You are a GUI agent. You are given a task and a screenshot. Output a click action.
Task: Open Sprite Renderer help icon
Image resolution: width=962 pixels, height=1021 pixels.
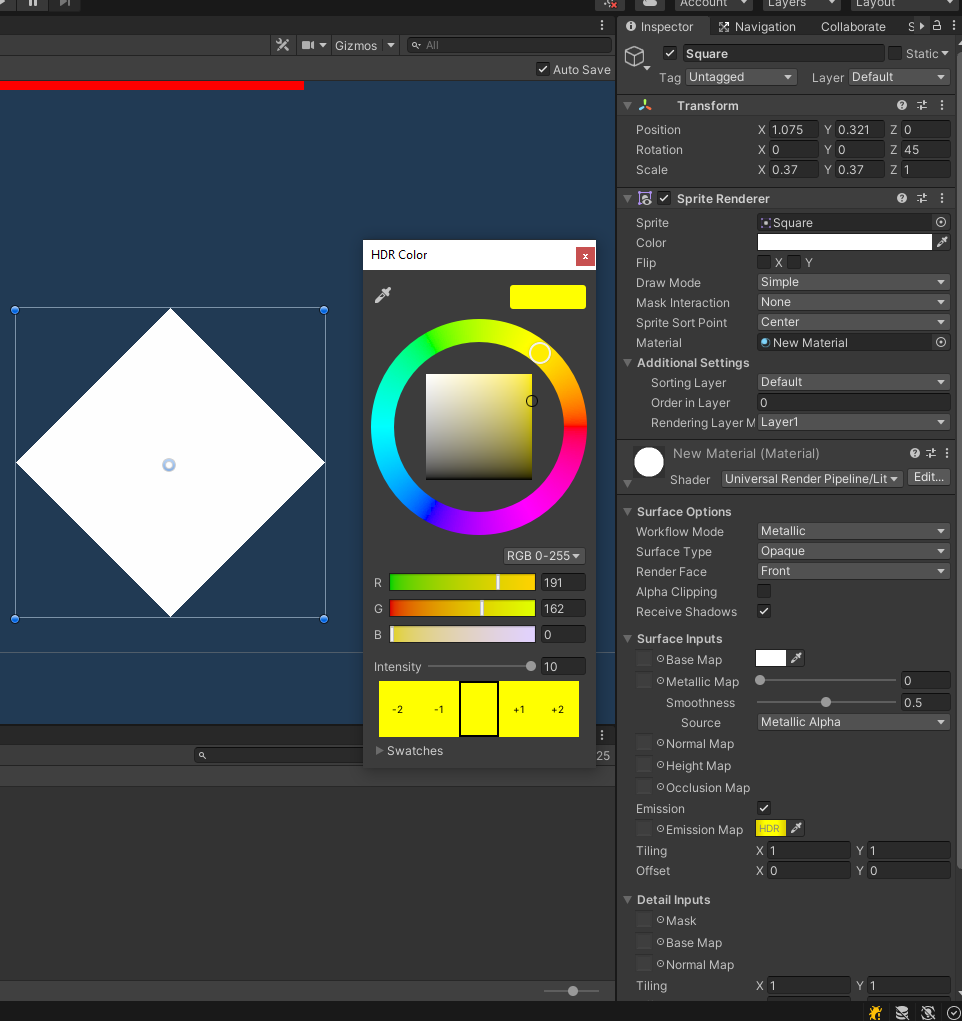pos(901,198)
